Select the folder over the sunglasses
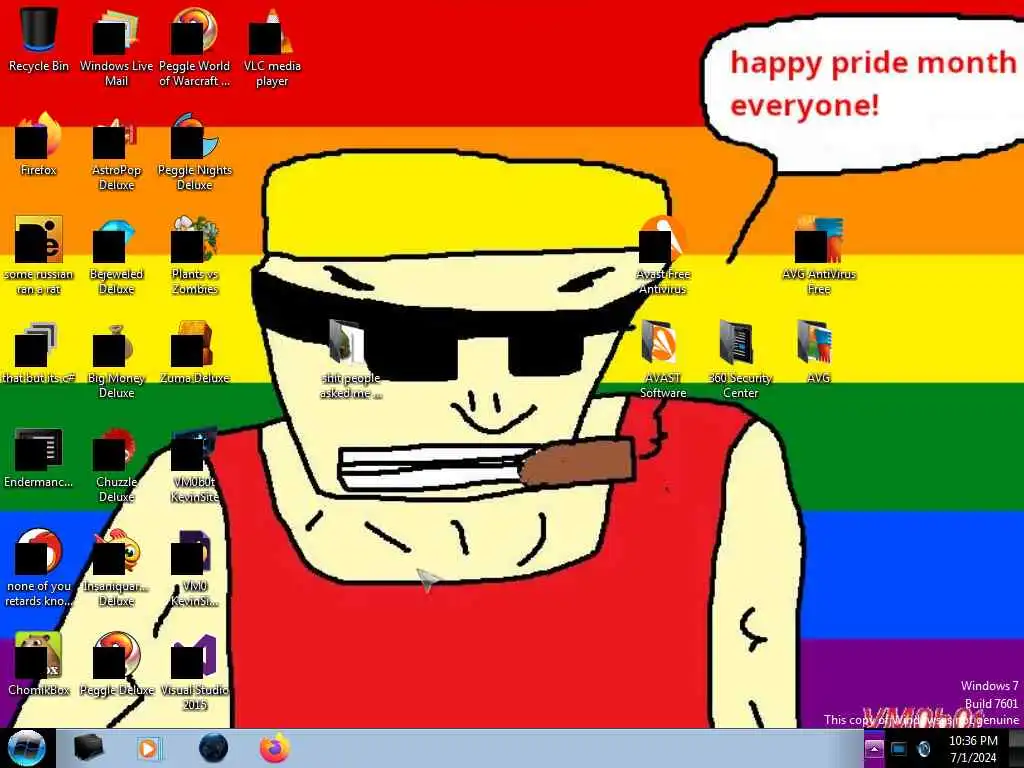The image size is (1024, 768). tap(351, 360)
